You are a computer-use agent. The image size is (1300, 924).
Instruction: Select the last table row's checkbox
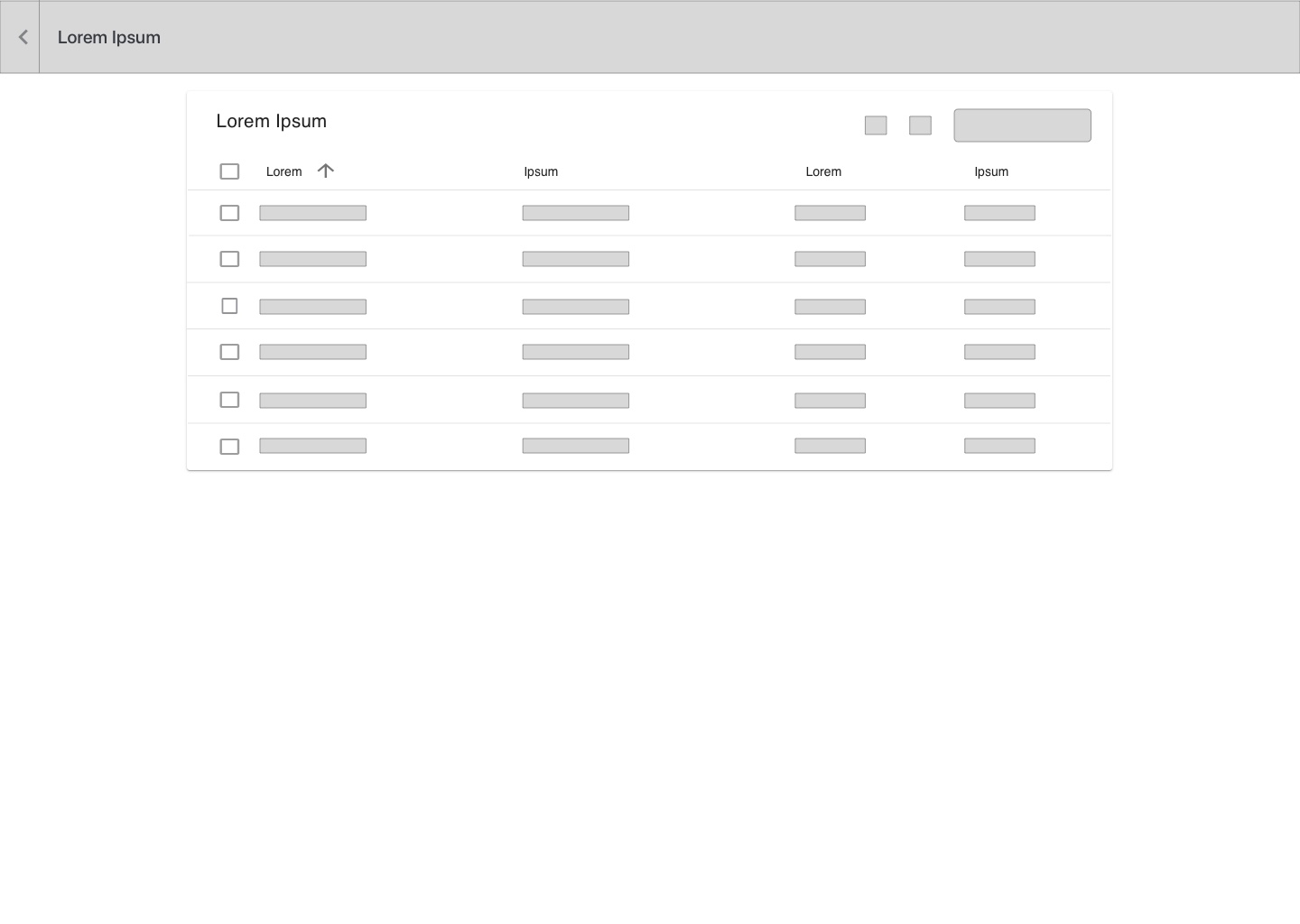(x=229, y=447)
